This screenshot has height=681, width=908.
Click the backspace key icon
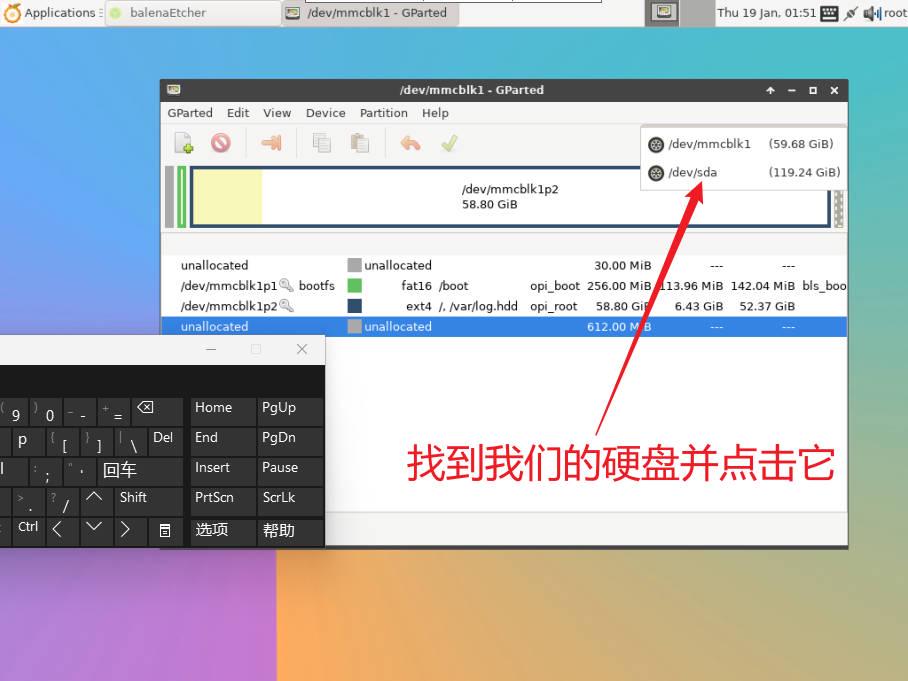point(157,410)
